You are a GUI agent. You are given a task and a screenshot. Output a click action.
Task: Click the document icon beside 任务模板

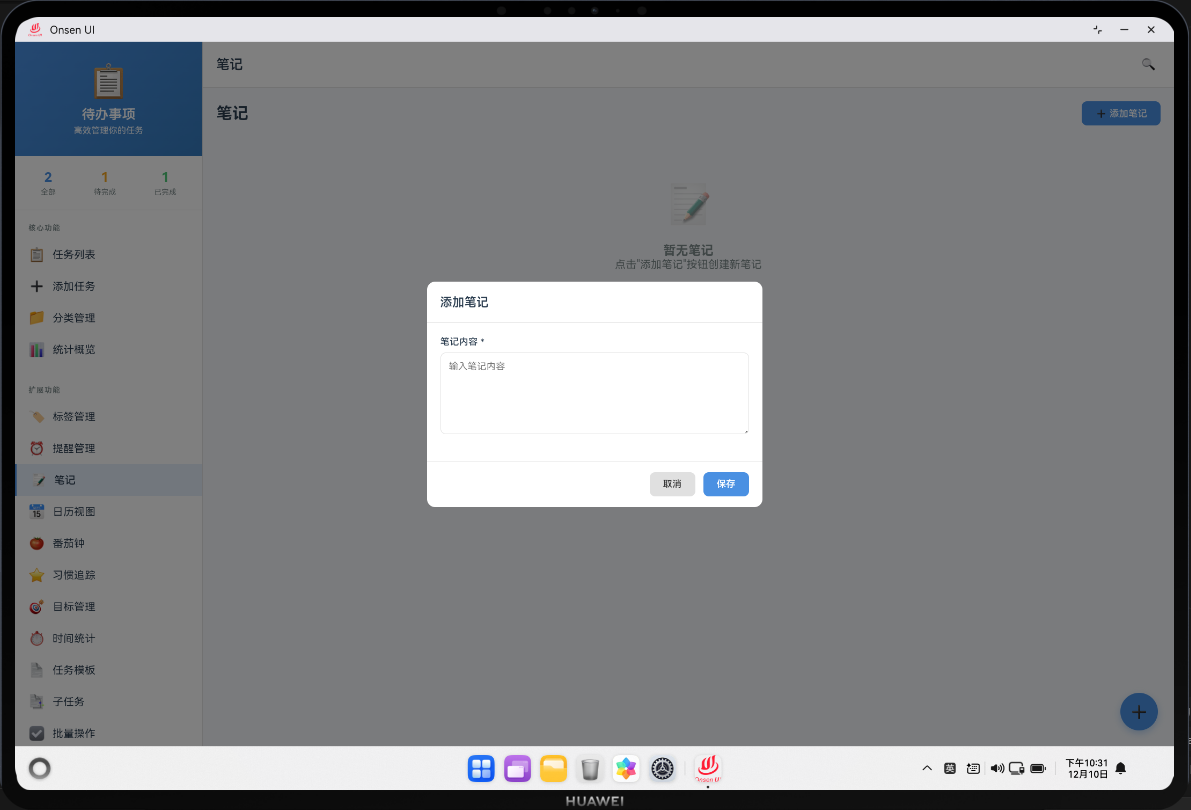point(36,670)
